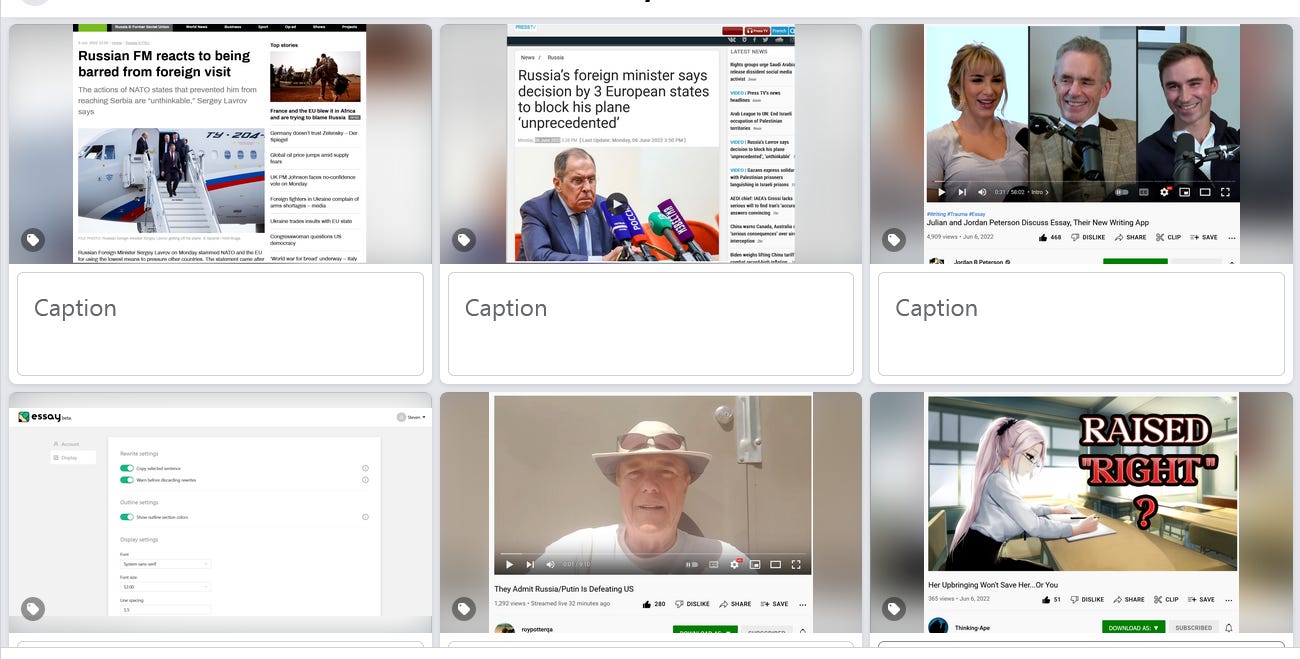
Task: Click tag icon on Press TV Lavrov image
Action: click(463, 240)
